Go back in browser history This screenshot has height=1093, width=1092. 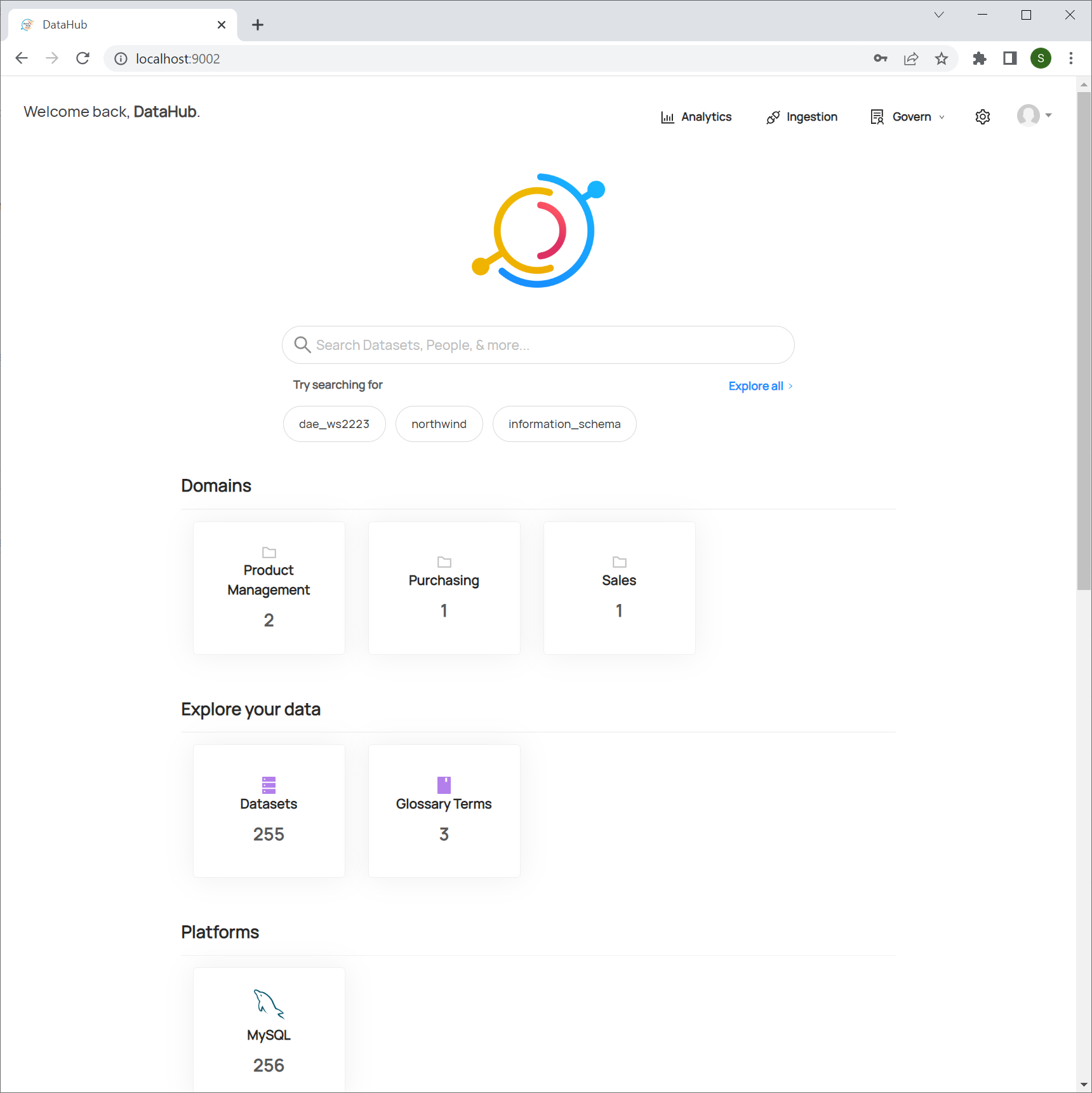tap(22, 58)
